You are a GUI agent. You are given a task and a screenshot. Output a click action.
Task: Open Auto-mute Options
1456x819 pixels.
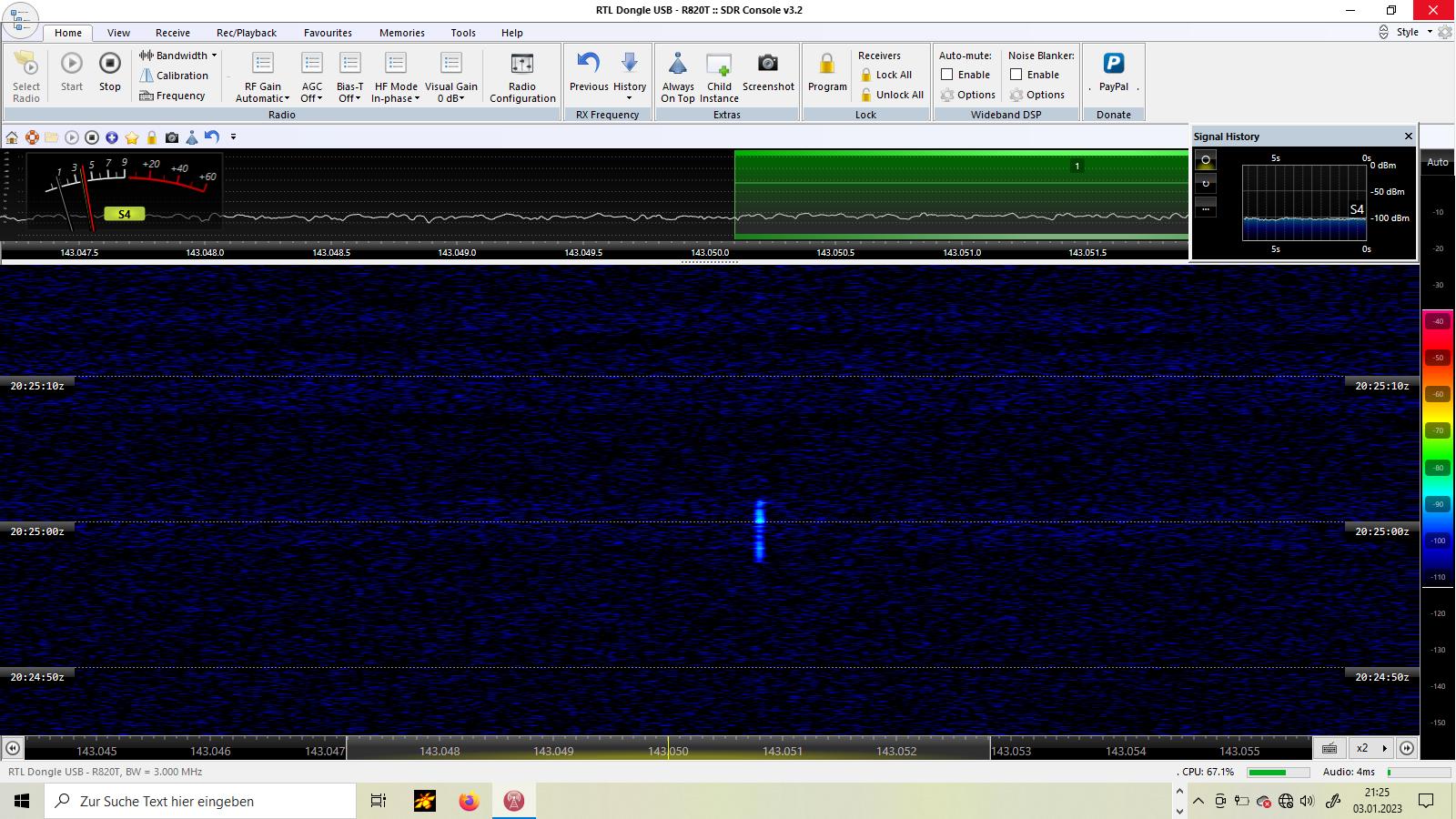(x=968, y=96)
